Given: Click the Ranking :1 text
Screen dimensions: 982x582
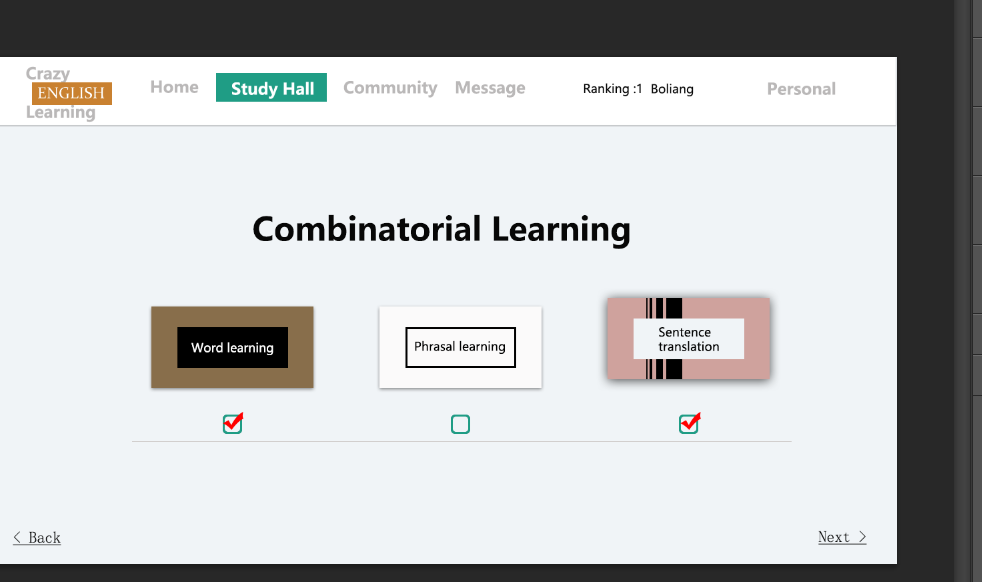Looking at the screenshot, I should coord(612,89).
